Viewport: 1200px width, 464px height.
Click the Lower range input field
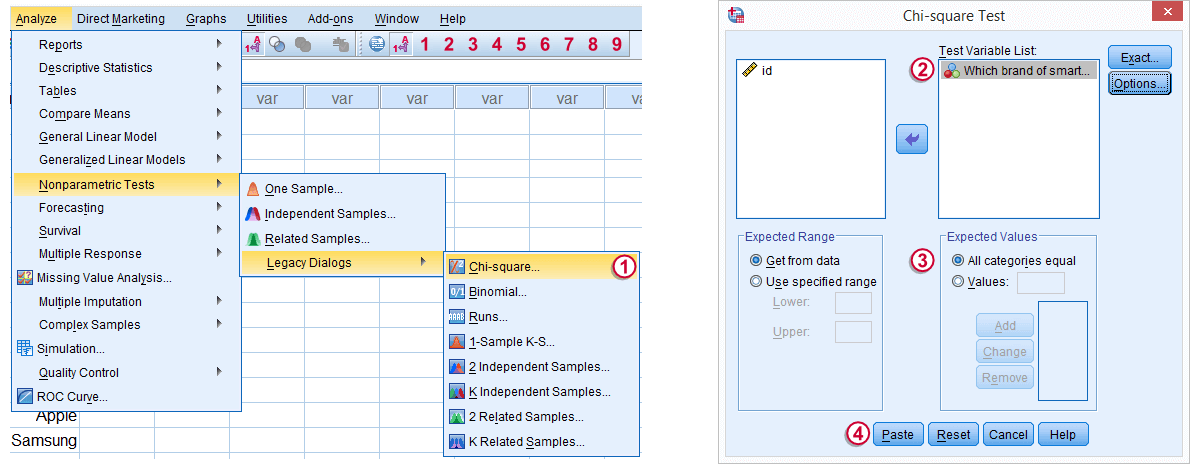tap(853, 303)
